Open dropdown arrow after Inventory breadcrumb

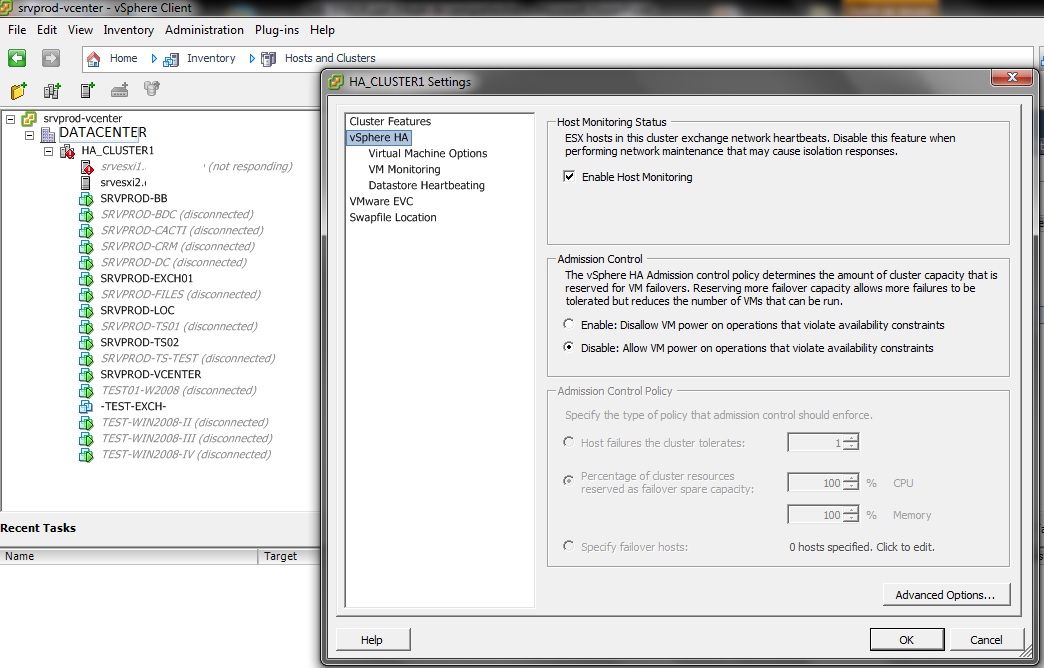(252, 59)
